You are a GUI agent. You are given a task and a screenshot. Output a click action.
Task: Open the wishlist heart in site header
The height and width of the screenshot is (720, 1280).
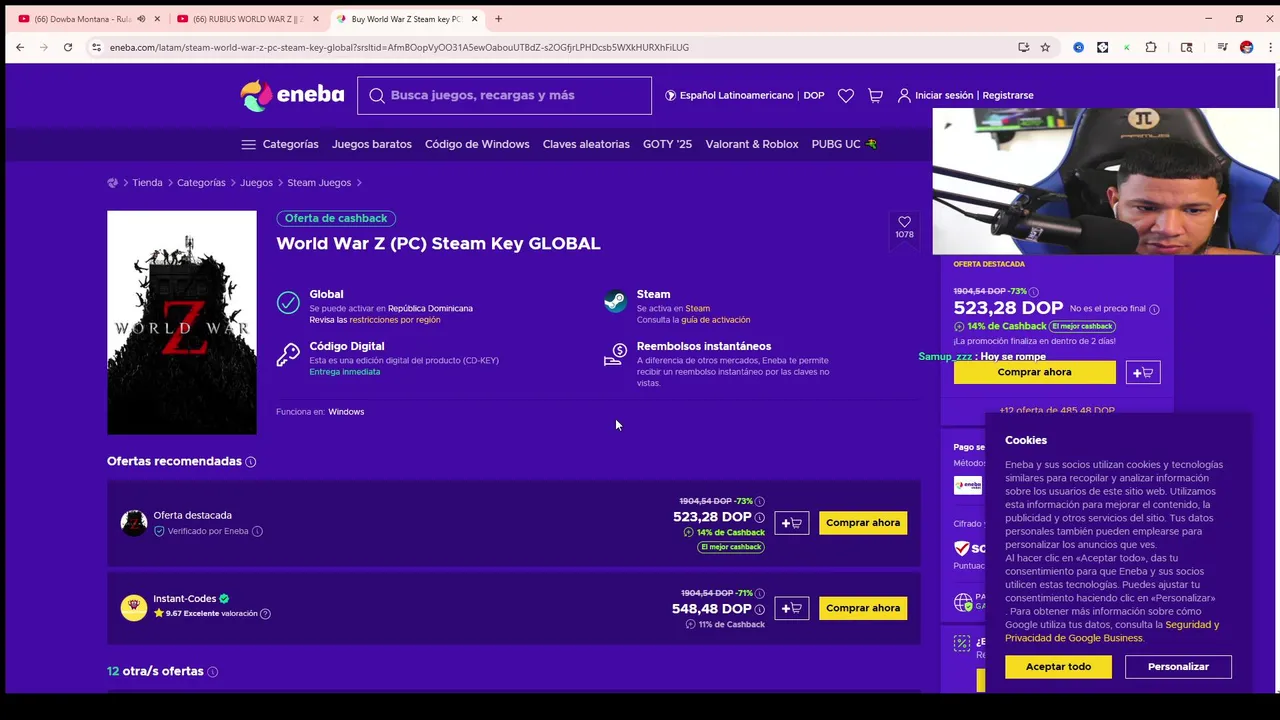coord(846,95)
